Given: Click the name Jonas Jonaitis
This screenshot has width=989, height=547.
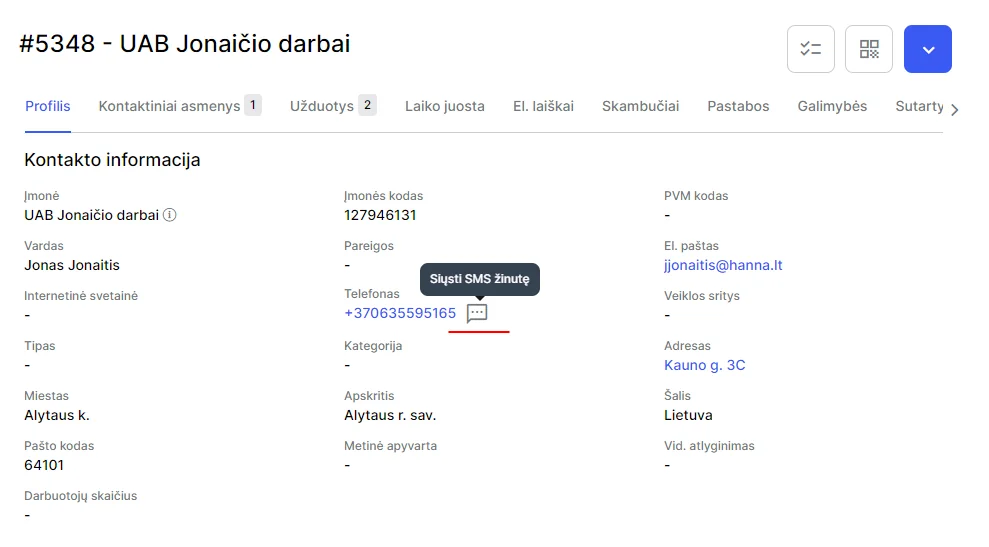Looking at the screenshot, I should (x=72, y=265).
